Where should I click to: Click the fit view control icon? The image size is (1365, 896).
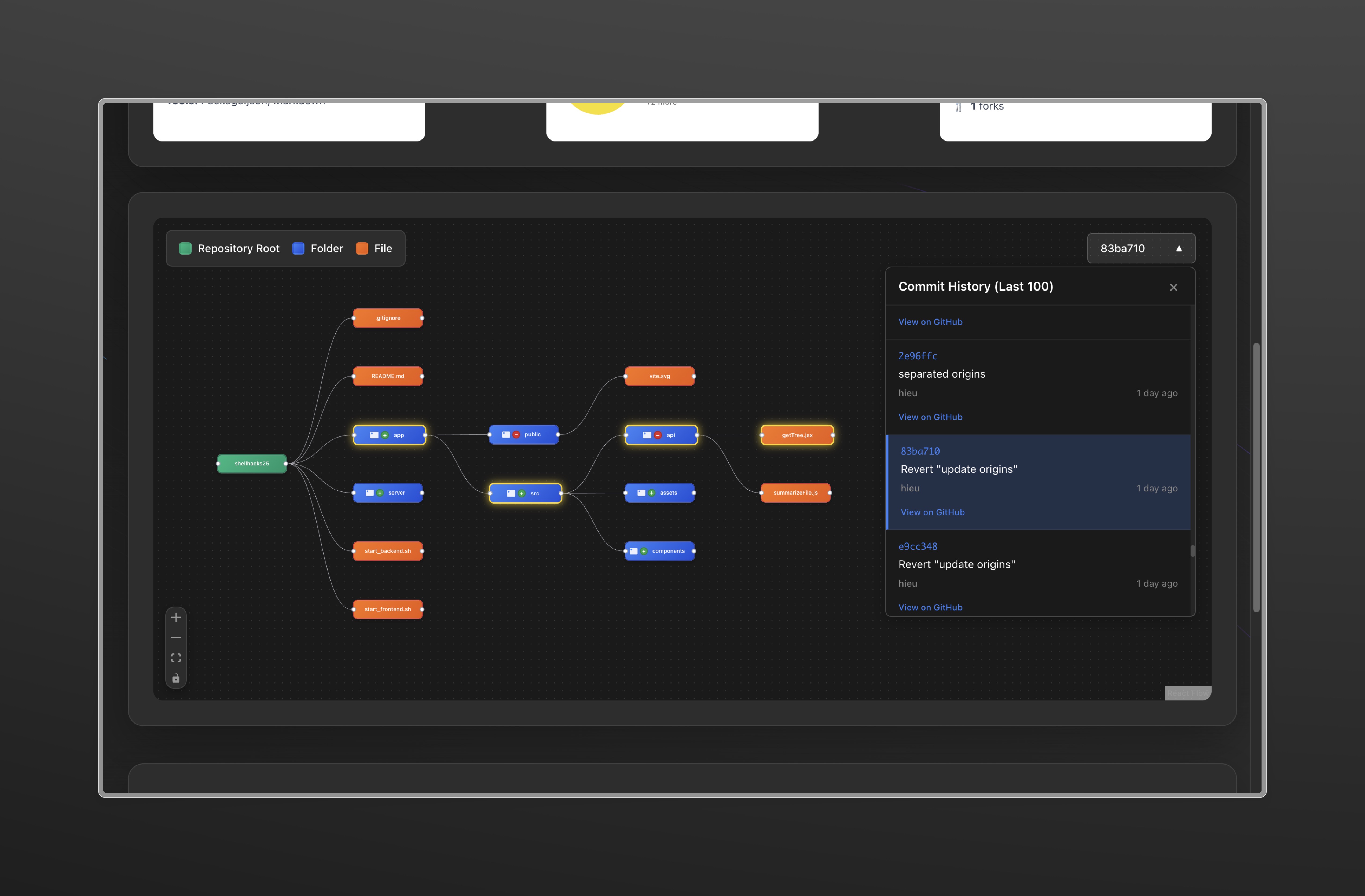176,658
